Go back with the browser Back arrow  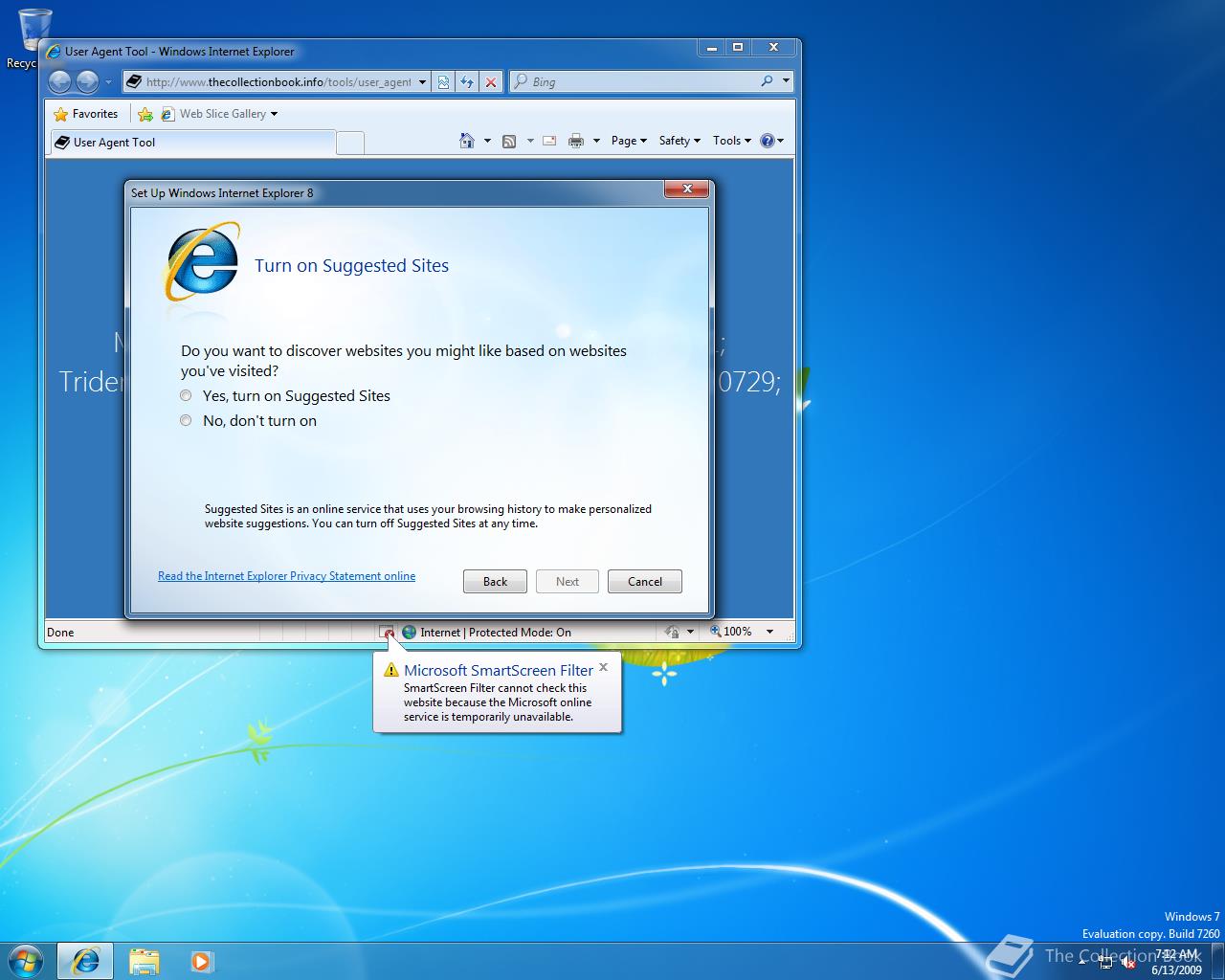click(59, 82)
